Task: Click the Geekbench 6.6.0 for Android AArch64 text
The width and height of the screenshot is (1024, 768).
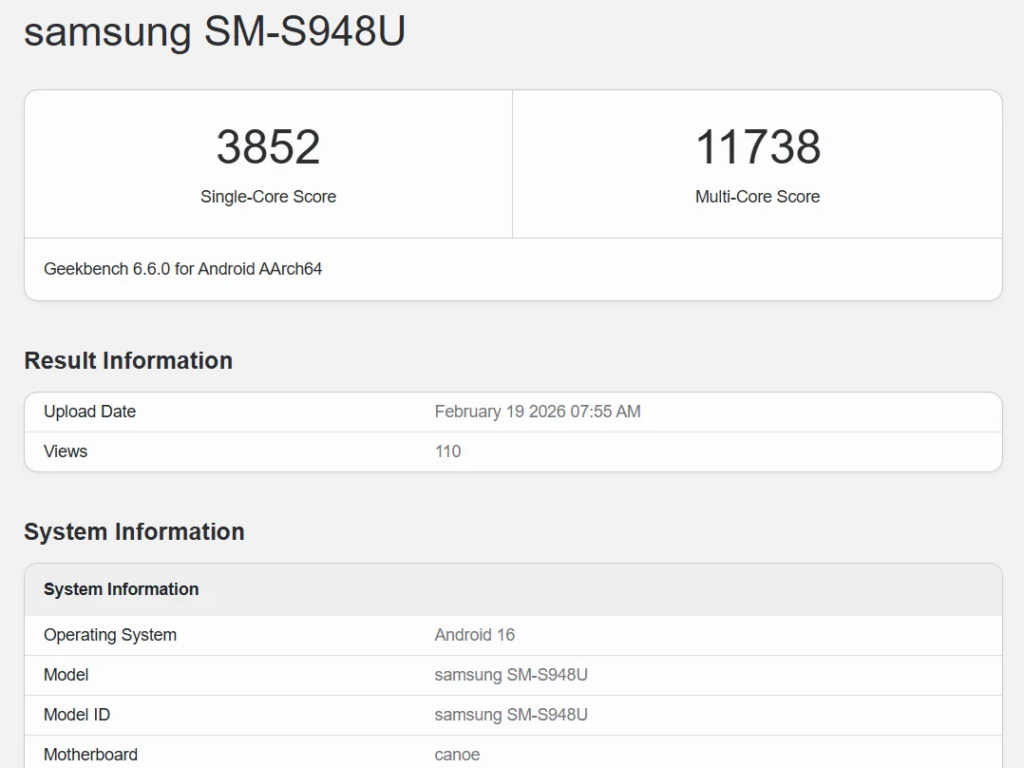Action: tap(181, 269)
